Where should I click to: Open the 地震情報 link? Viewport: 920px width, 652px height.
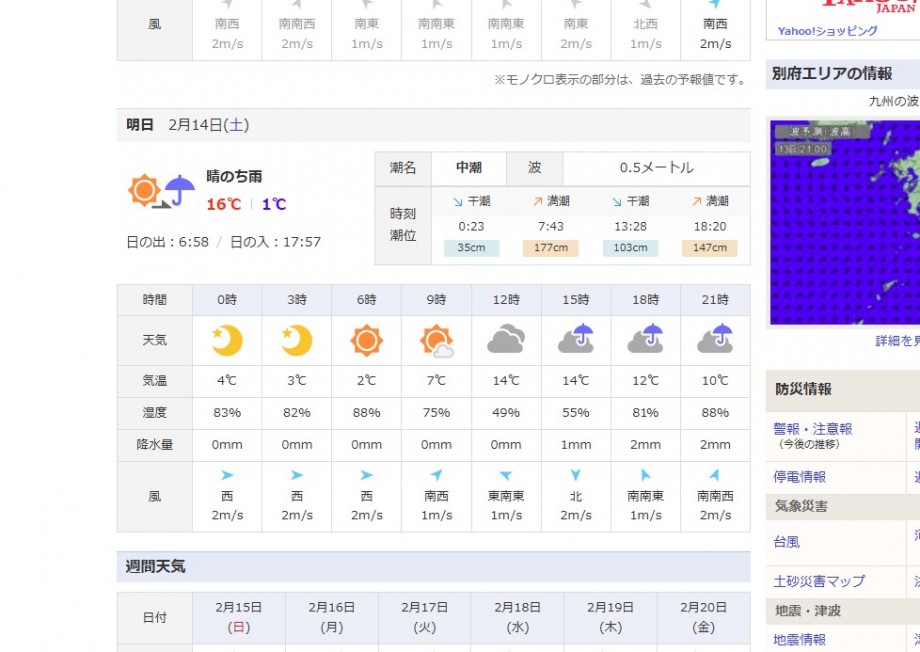pos(800,639)
